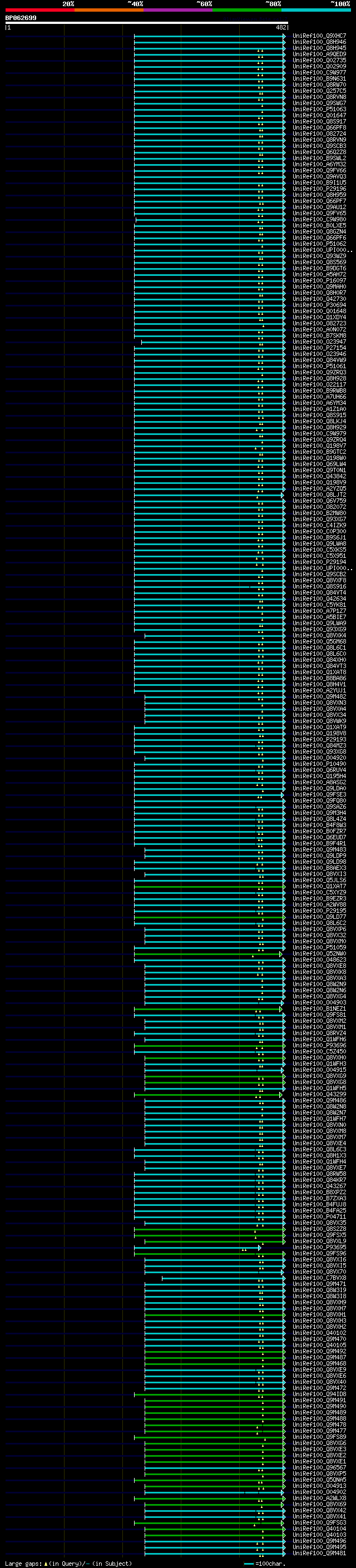The width and height of the screenshot is (356, 1568).
Task: Select the UniRef100_Q9M483 label
Action: coord(319,850)
